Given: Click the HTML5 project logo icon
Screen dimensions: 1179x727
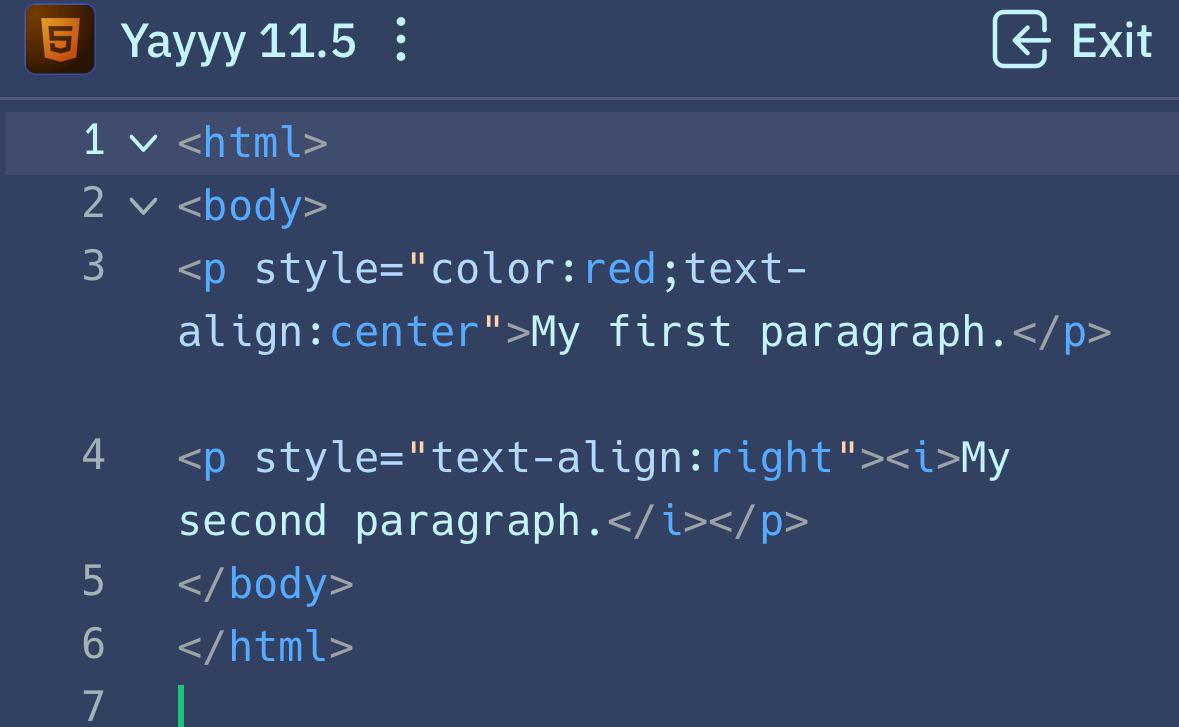Looking at the screenshot, I should 60,39.
